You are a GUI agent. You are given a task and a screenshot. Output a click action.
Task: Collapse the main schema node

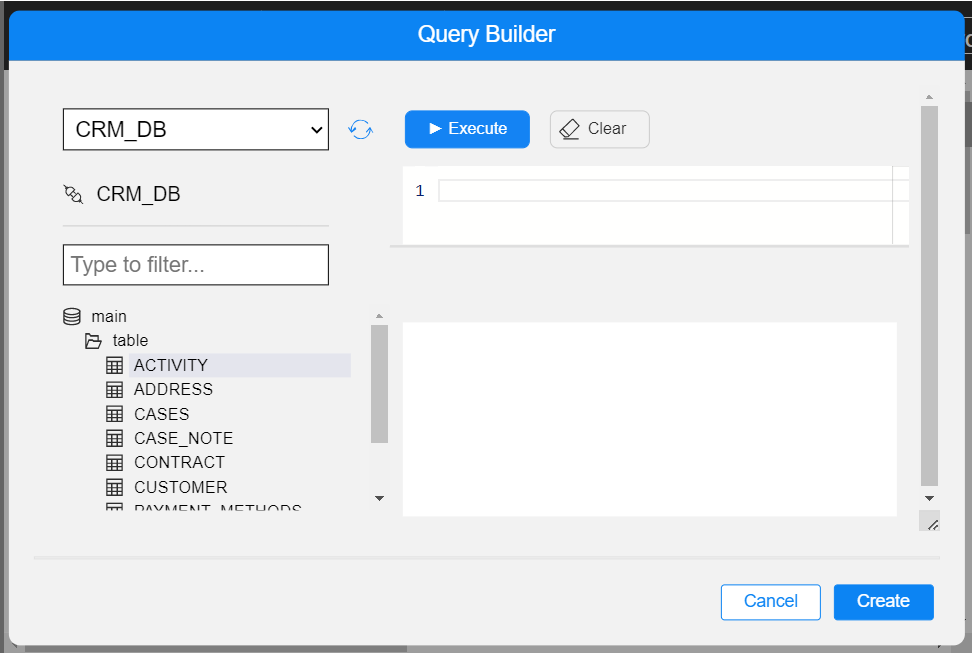(109, 316)
